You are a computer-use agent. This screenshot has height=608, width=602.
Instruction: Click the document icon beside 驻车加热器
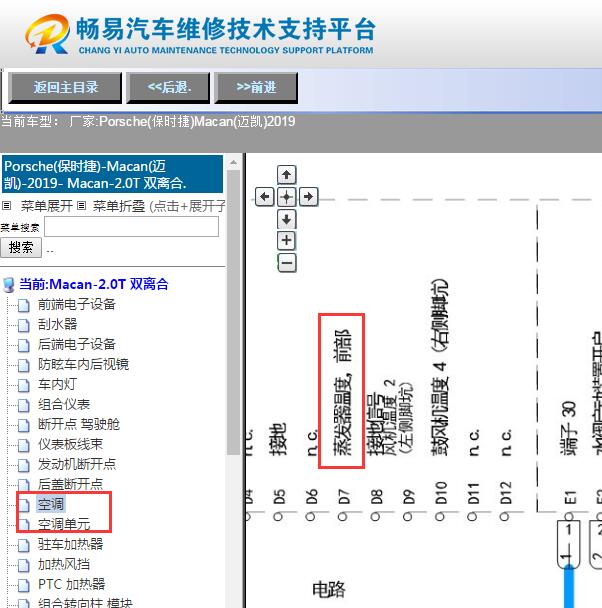(24, 545)
